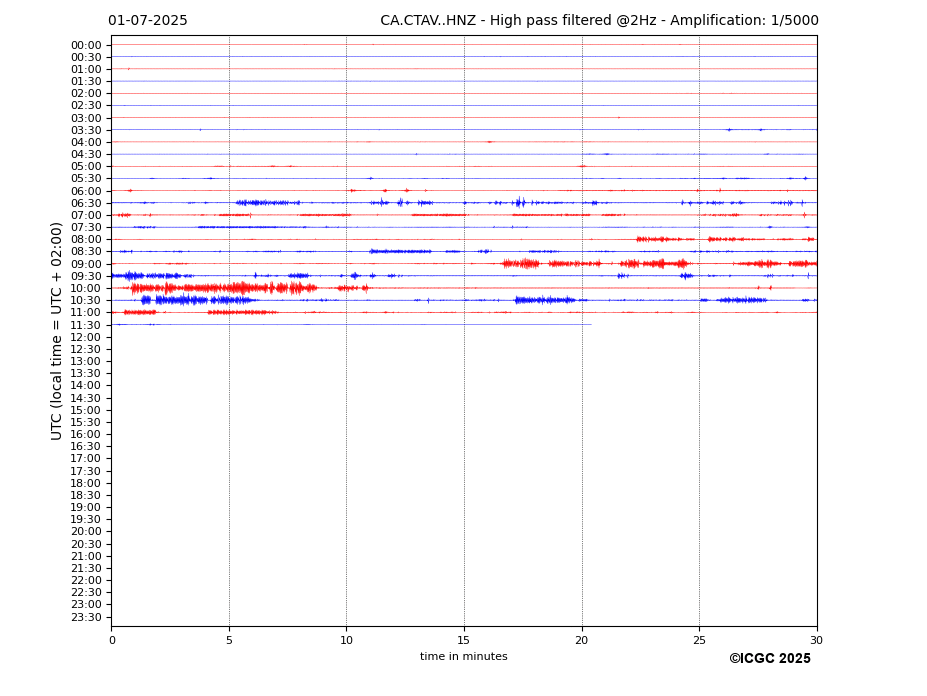Image resolution: width=927 pixels, height=696 pixels.
Task: Click the large red burst on 10:00 trace
Action: [x=225, y=288]
